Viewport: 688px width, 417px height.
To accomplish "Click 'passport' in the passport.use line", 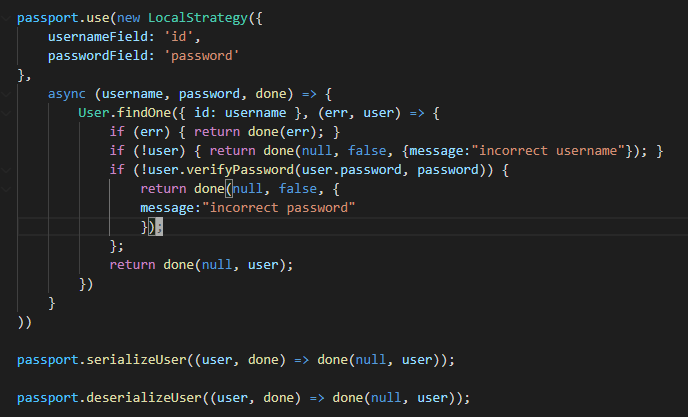I will pos(47,18).
